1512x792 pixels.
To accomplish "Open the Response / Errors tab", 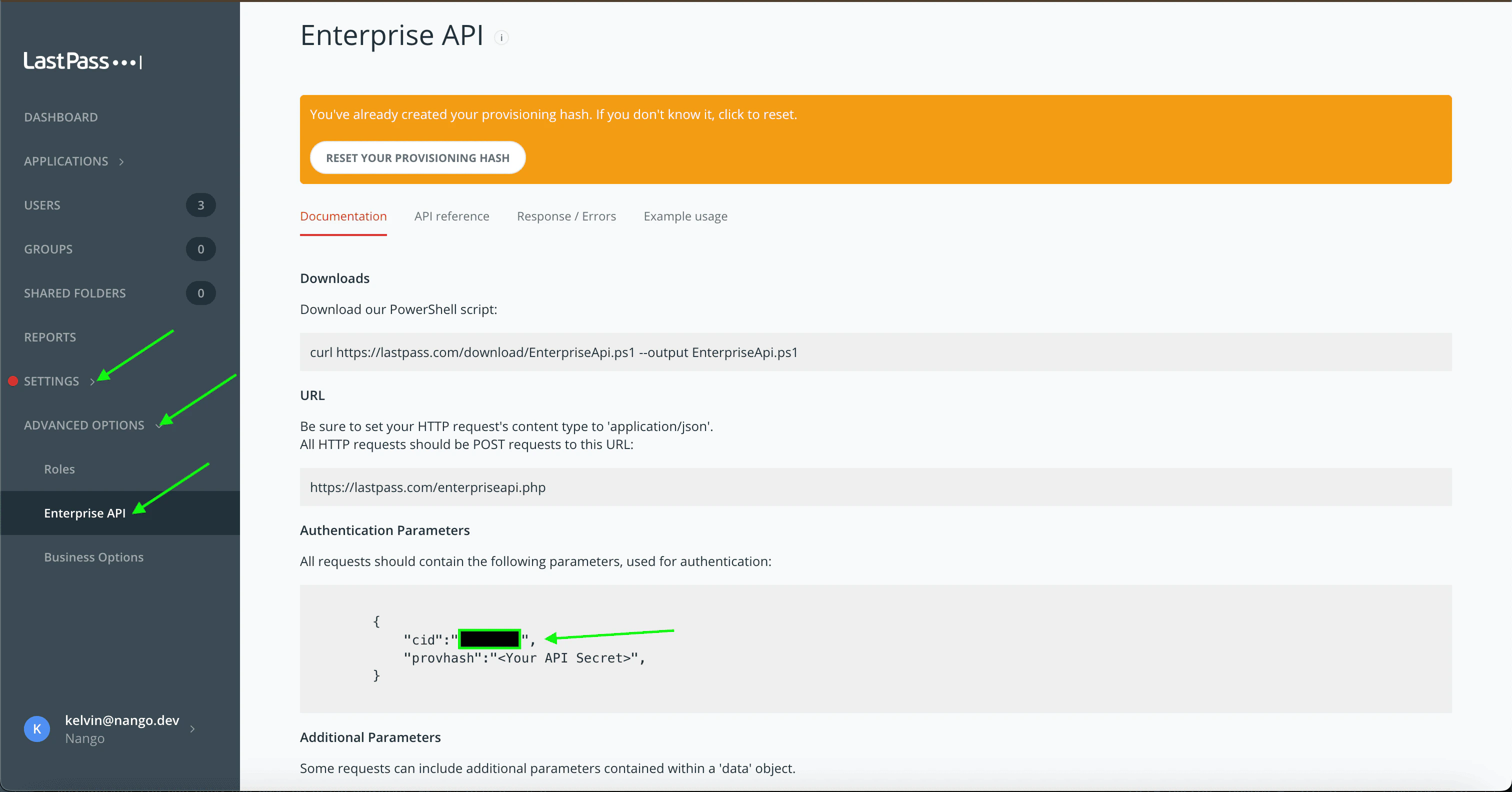I will pos(566,216).
